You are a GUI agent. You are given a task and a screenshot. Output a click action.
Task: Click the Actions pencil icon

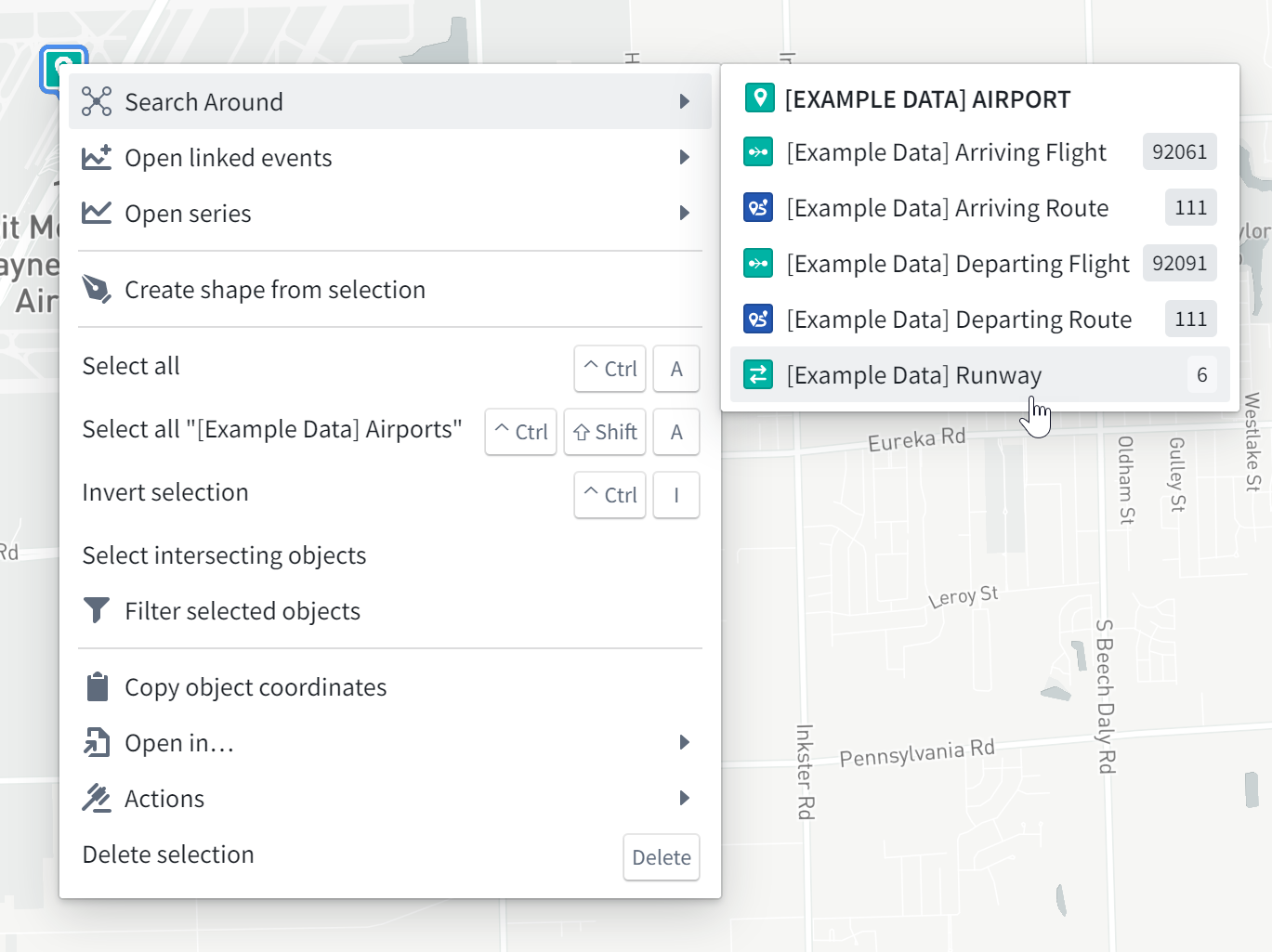(x=97, y=798)
